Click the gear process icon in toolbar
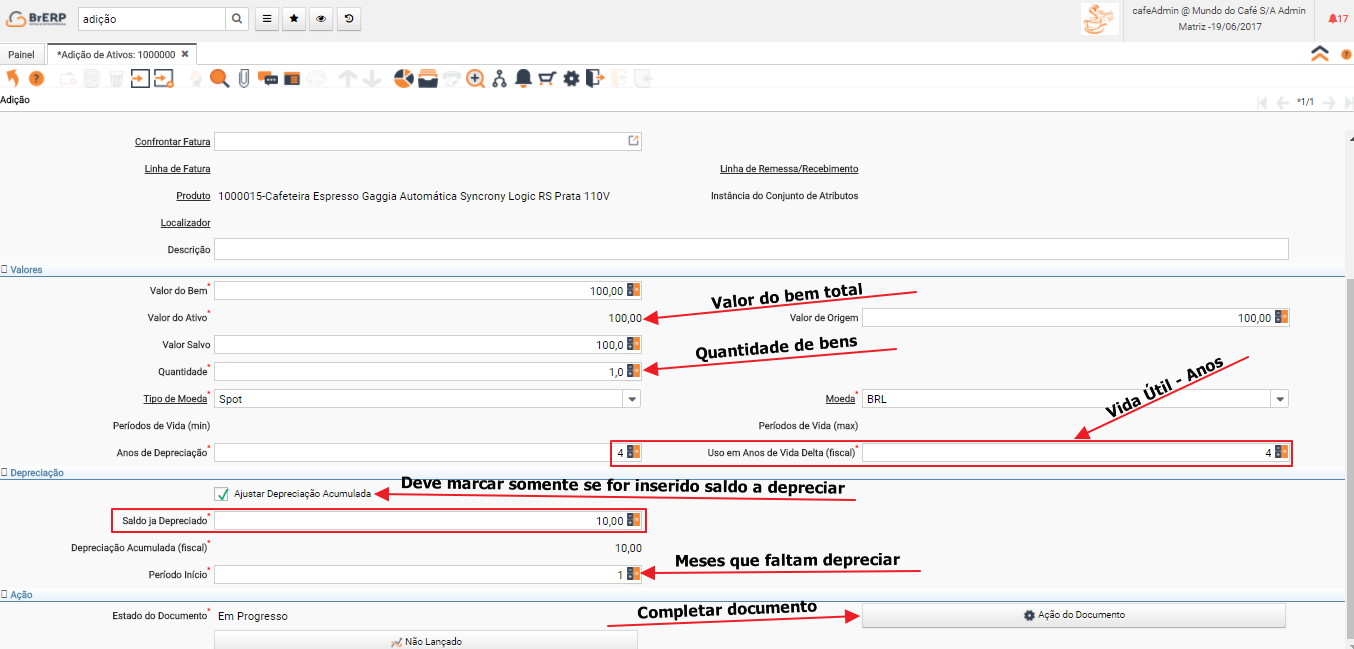1354x649 pixels. coord(571,78)
